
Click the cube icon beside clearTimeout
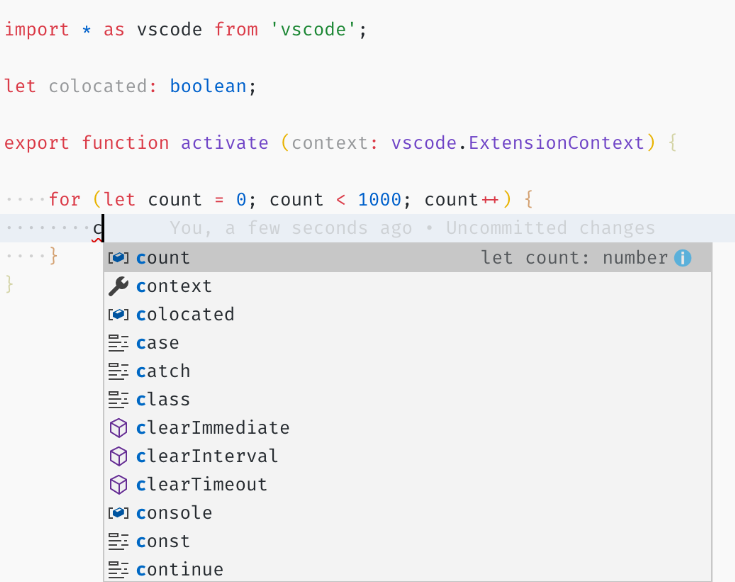(118, 484)
